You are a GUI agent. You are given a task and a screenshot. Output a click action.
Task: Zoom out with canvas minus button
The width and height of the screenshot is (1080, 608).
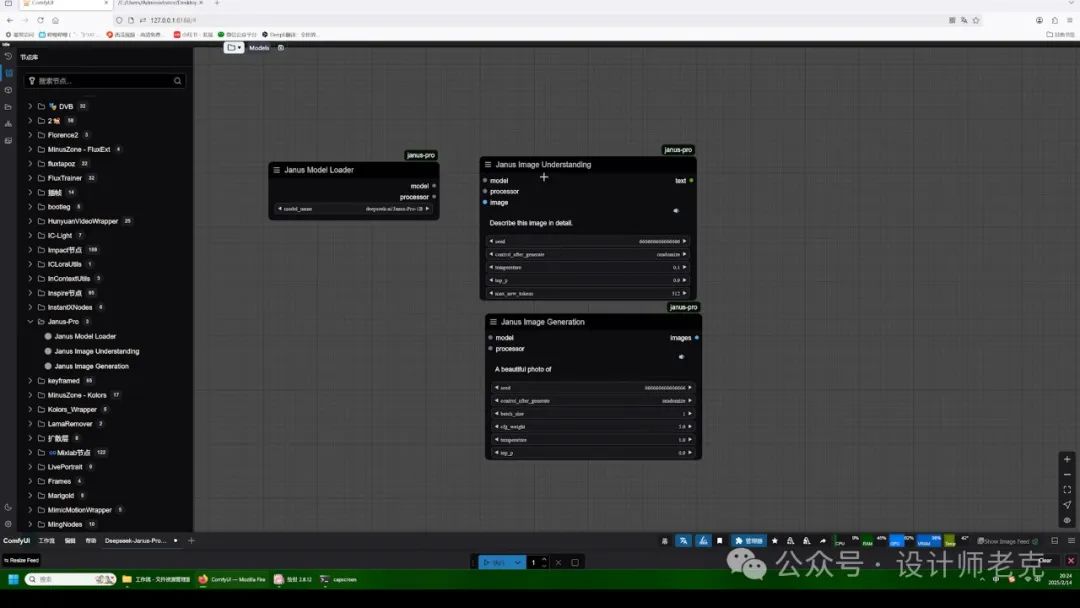tap(1067, 474)
